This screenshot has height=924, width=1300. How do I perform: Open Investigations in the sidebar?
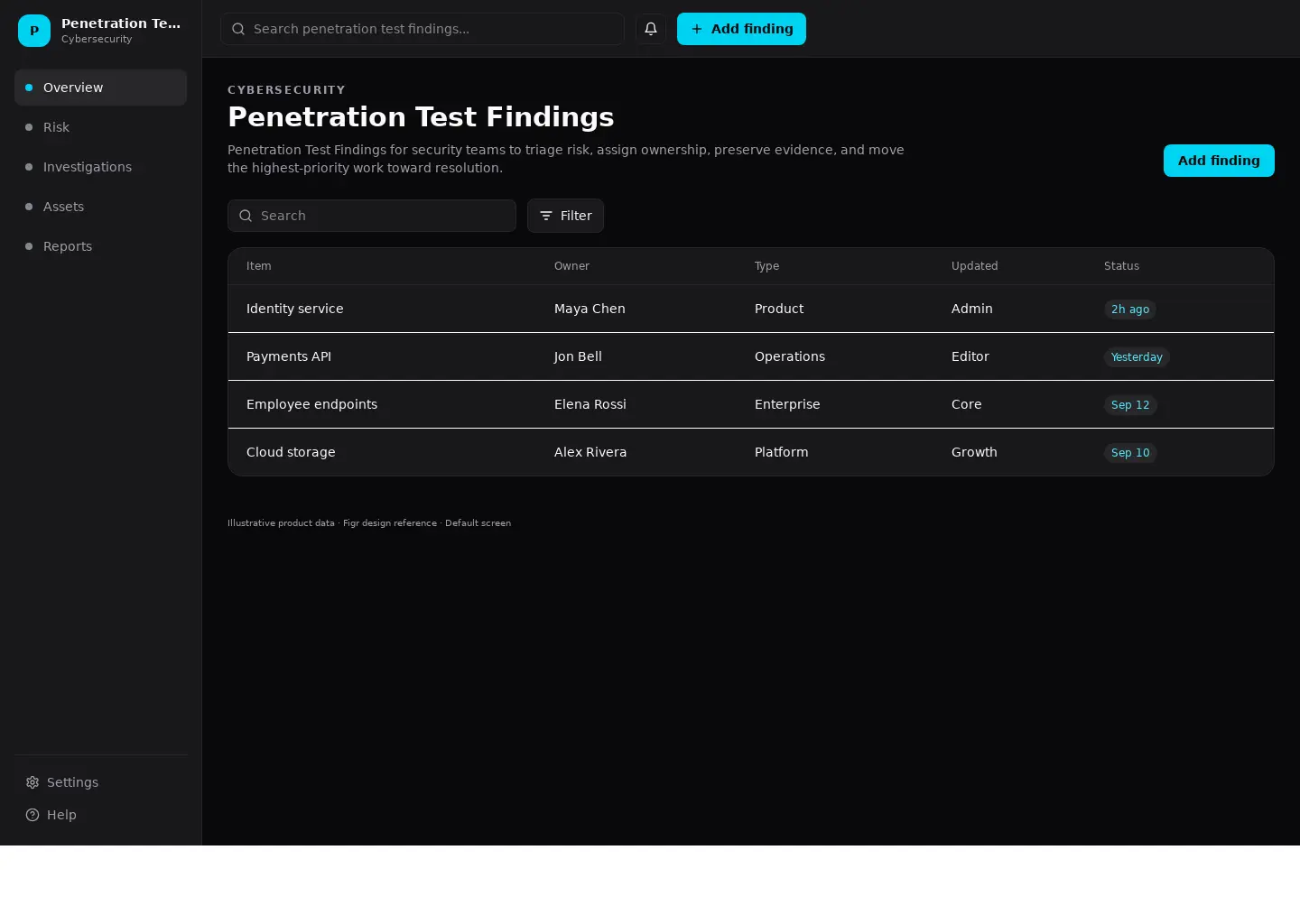coord(100,167)
